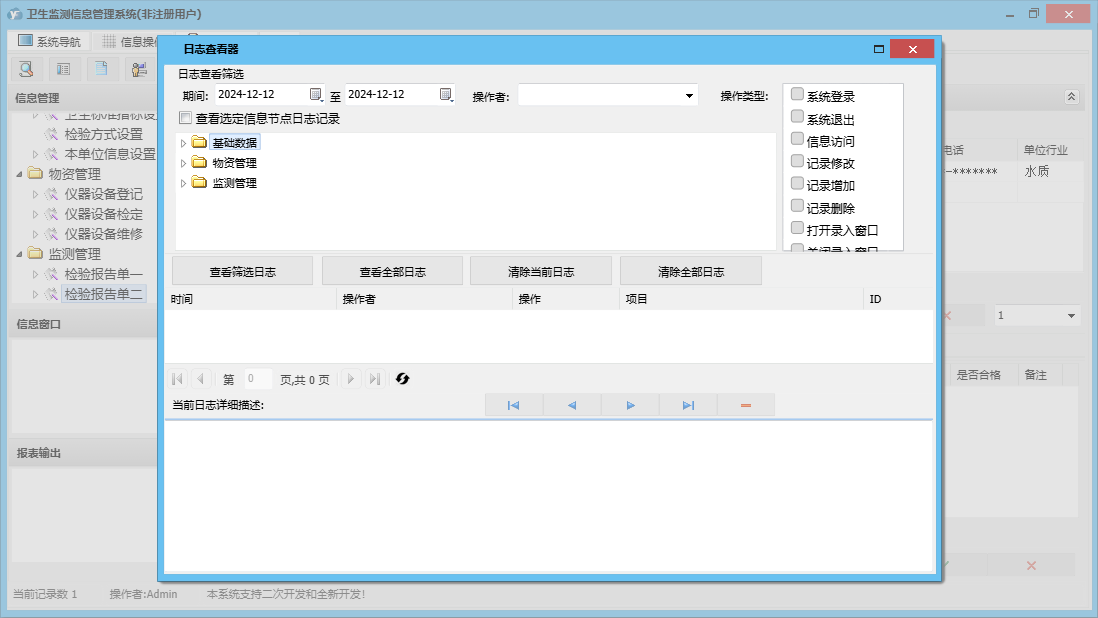Jump to last log detail record
The width and height of the screenshot is (1098, 618).
(688, 405)
